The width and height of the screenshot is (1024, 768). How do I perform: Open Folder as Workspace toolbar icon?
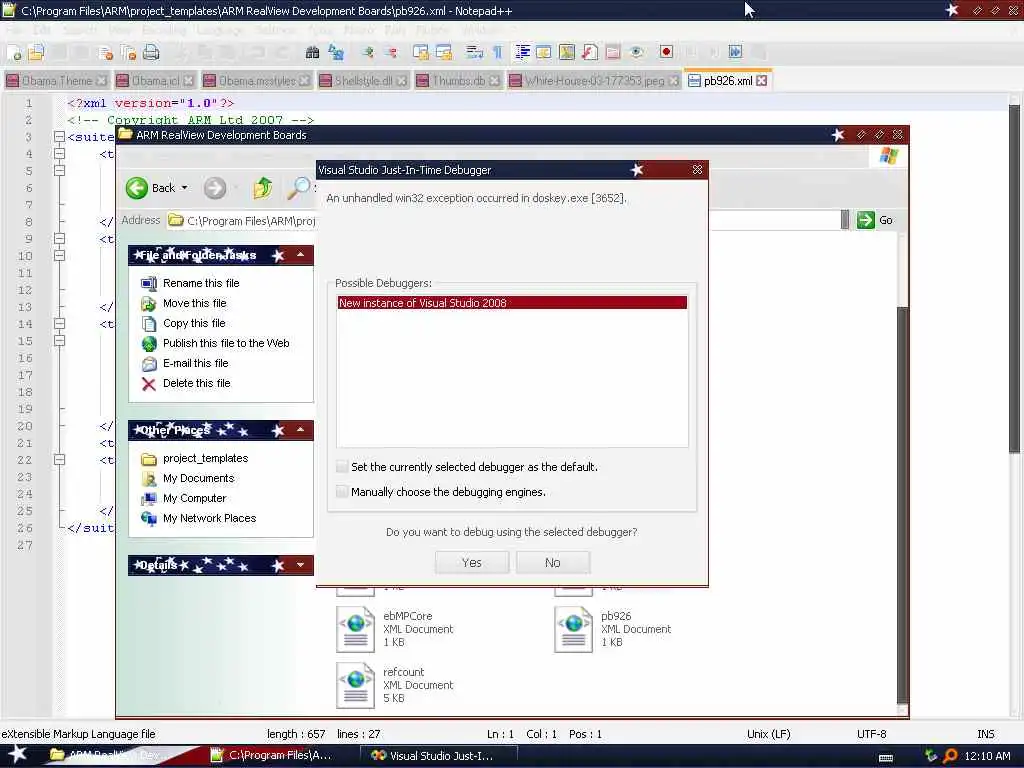click(x=613, y=53)
